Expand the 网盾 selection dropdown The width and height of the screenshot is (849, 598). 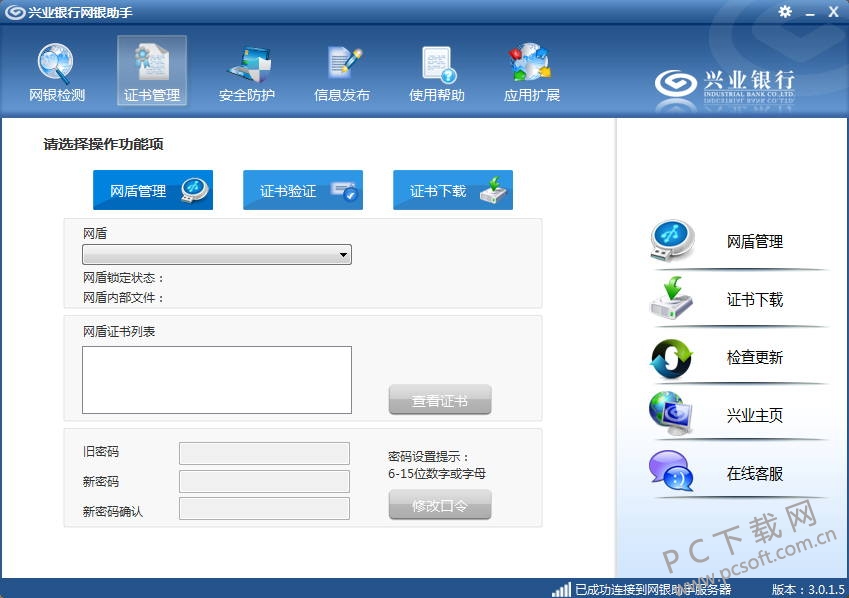click(x=217, y=255)
